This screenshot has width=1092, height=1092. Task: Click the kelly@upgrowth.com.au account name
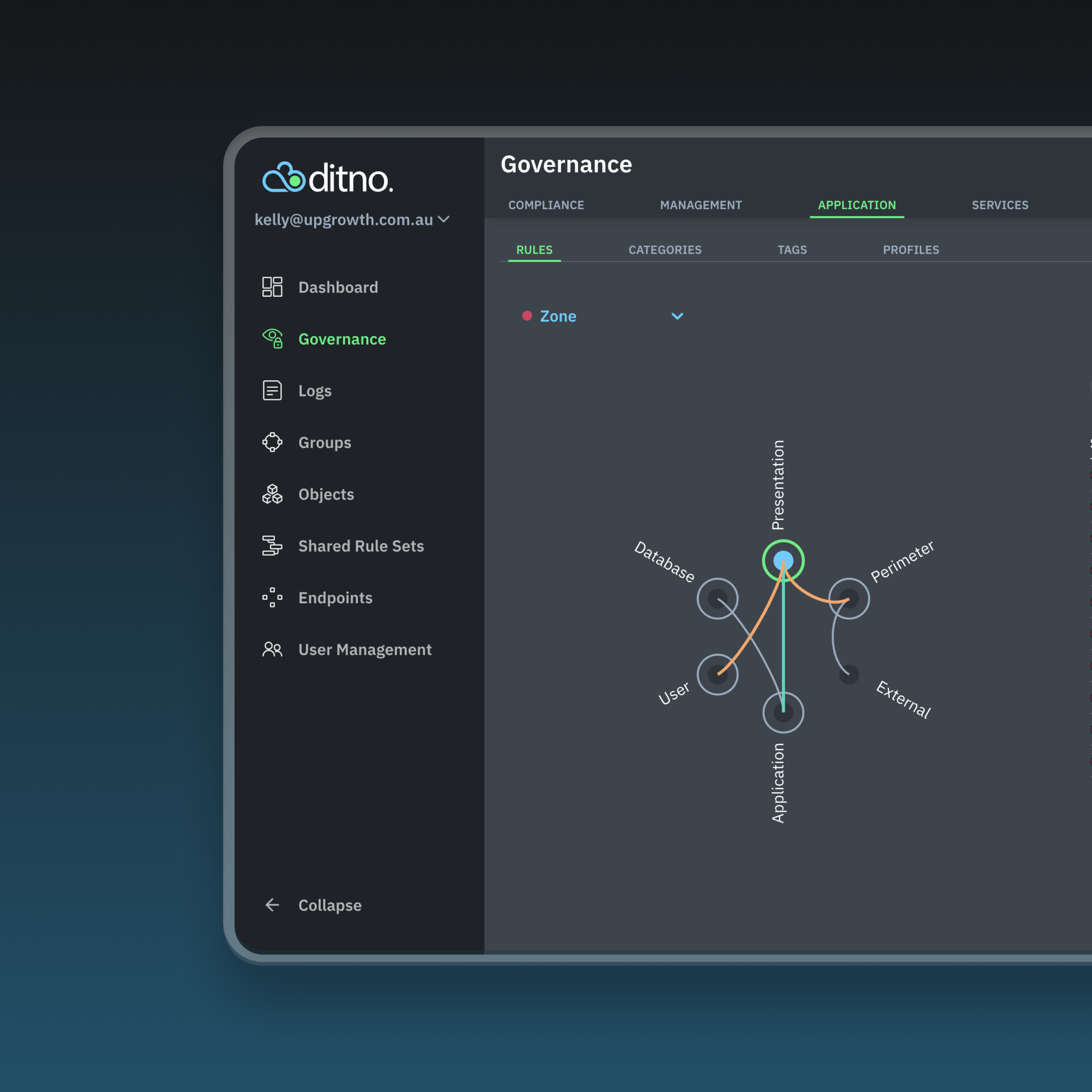click(x=344, y=220)
